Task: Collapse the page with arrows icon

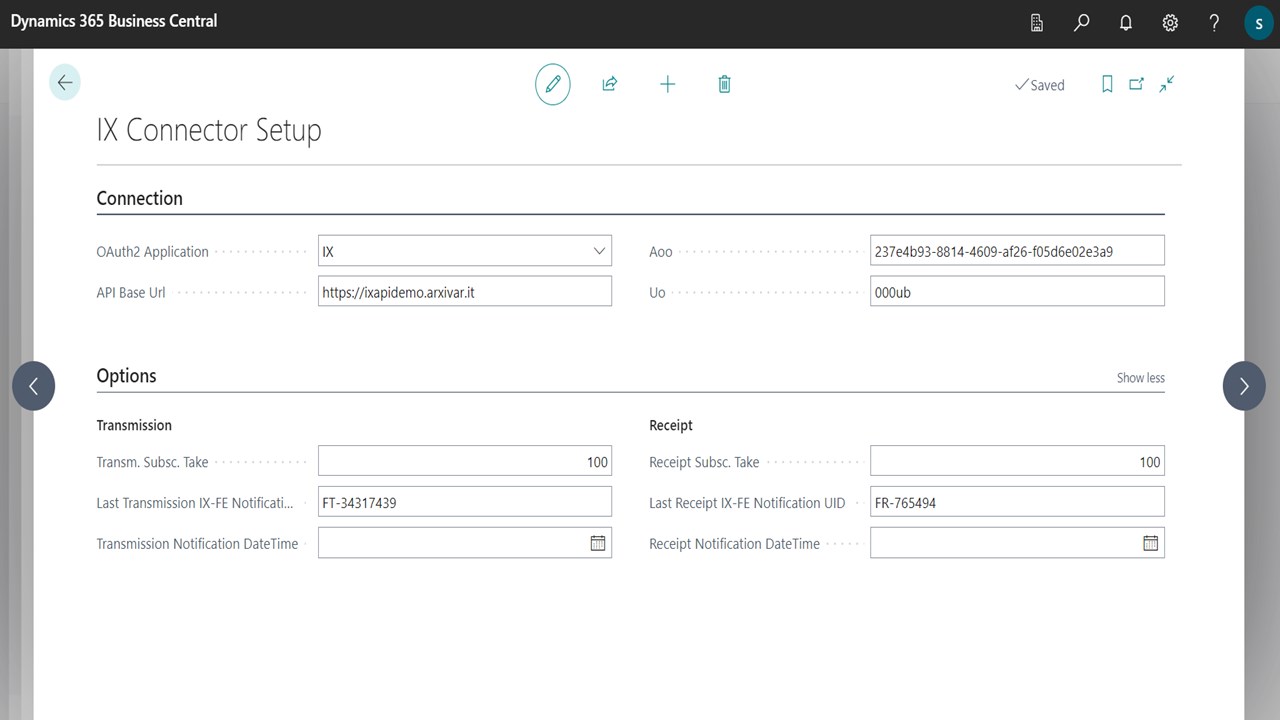Action: tap(1167, 85)
